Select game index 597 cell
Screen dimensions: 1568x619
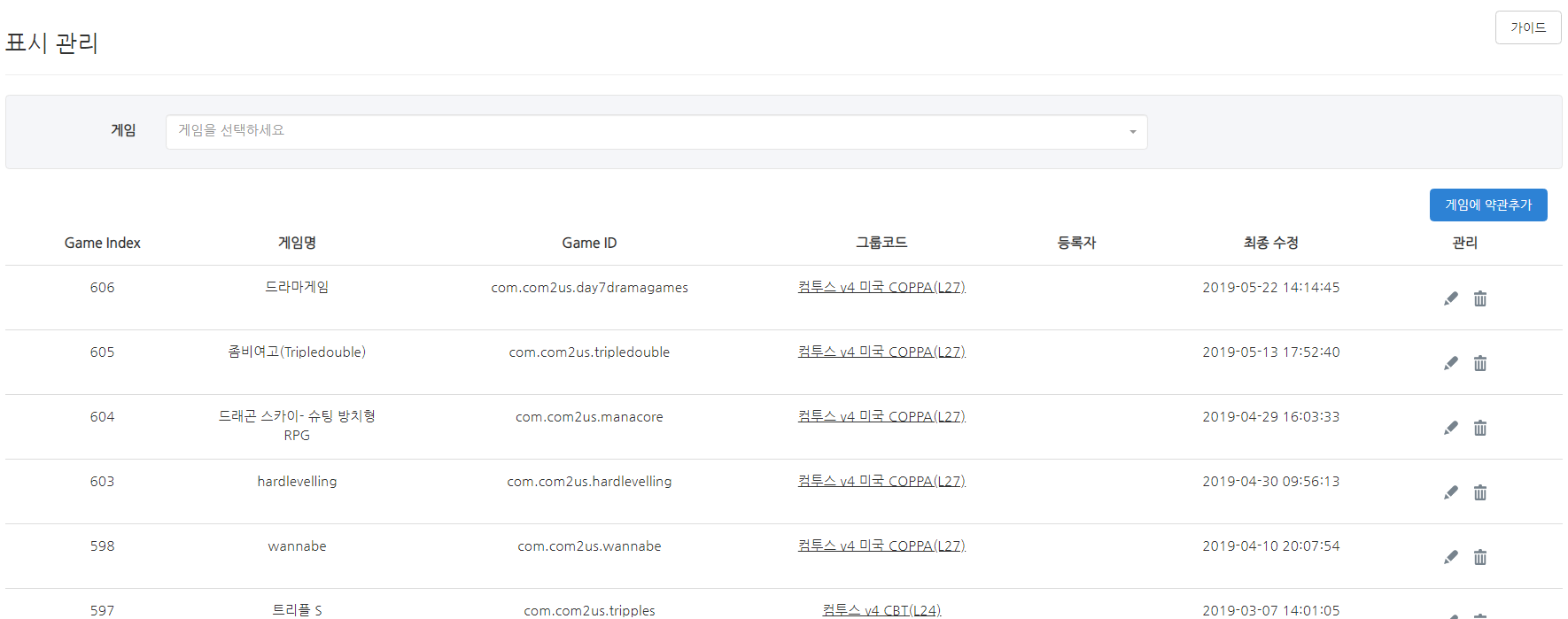(103, 610)
